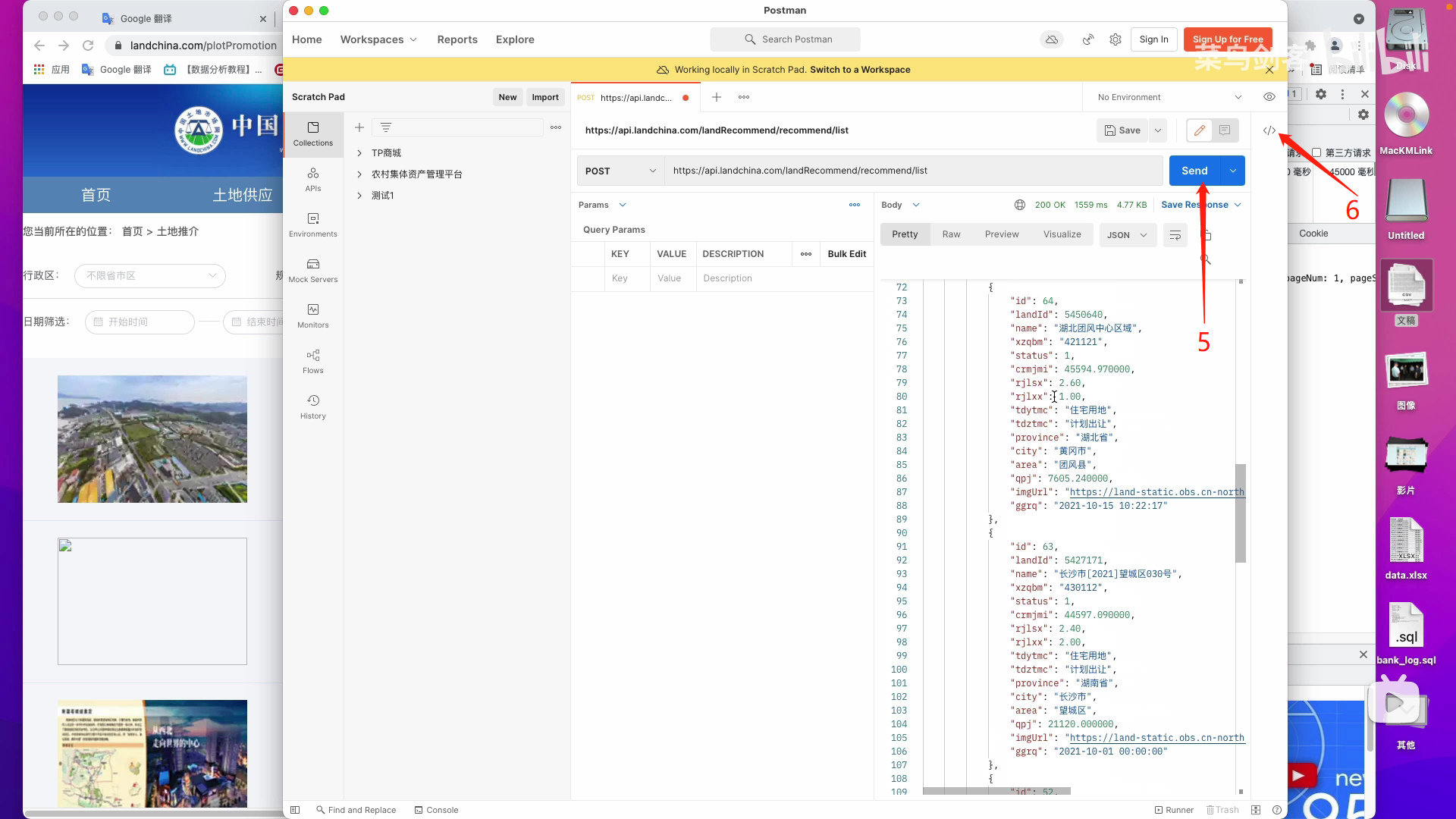Open the POST method dropdown

point(620,171)
